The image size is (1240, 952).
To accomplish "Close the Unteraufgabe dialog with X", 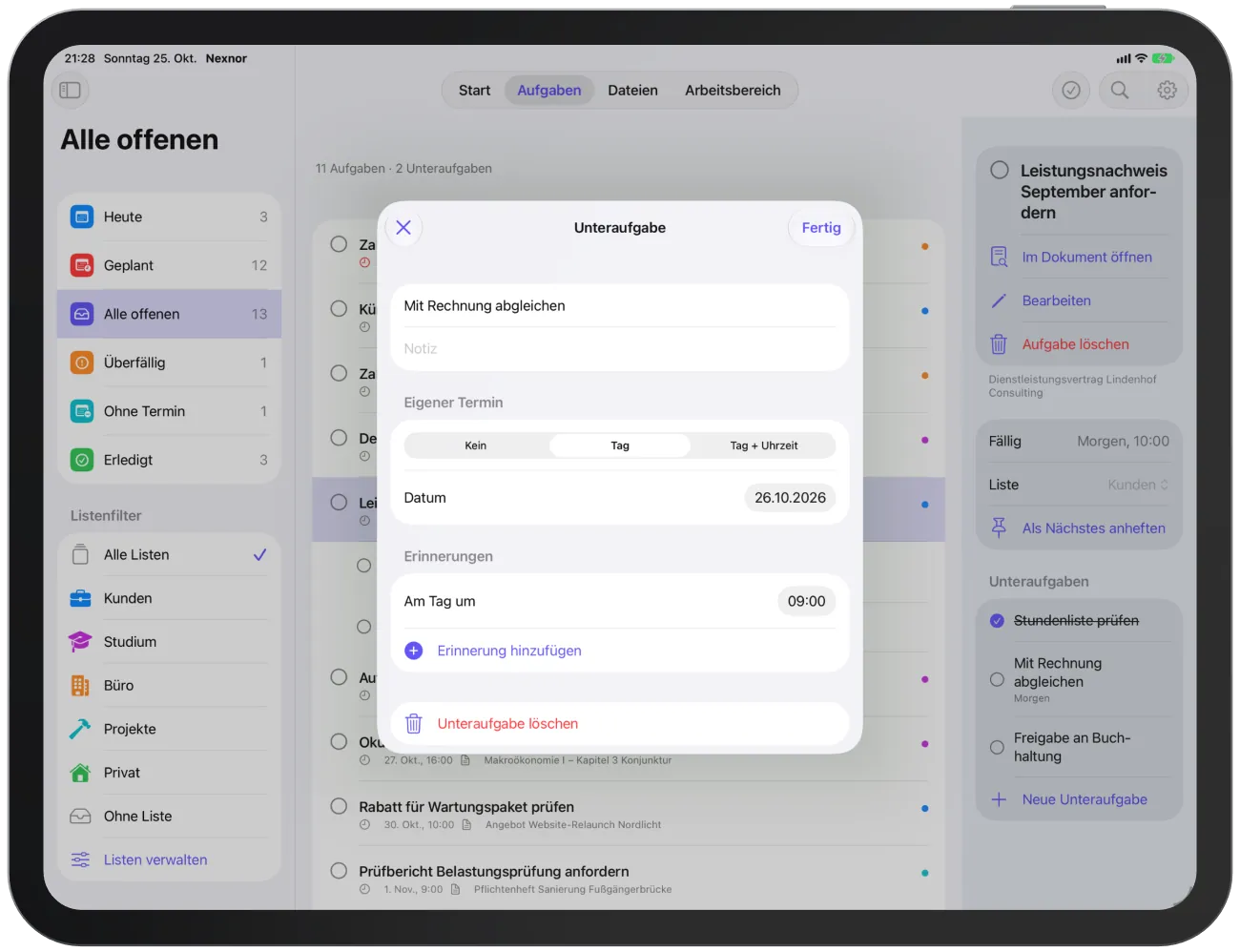I will click(x=403, y=227).
